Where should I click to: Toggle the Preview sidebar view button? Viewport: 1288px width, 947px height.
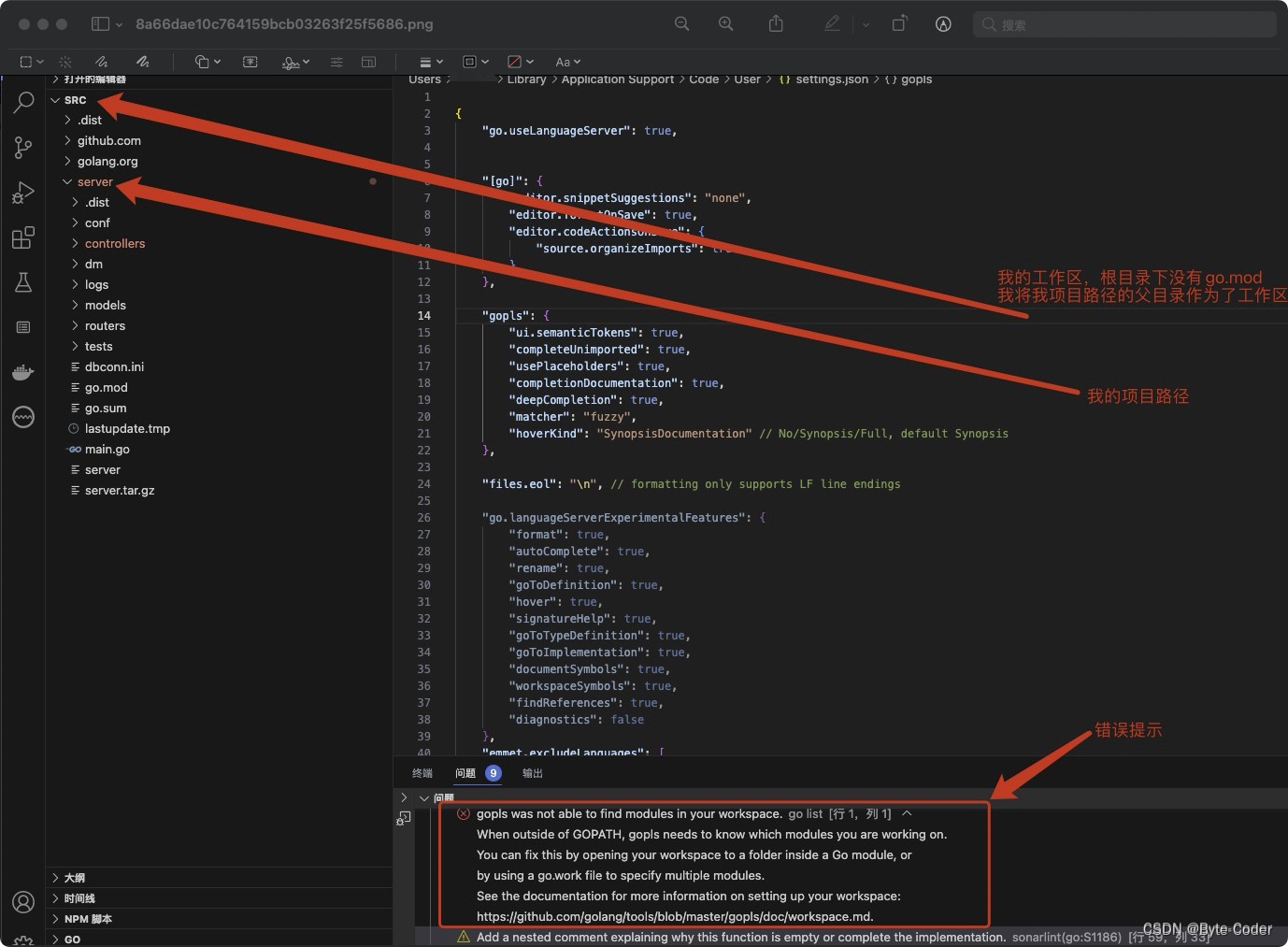100,24
